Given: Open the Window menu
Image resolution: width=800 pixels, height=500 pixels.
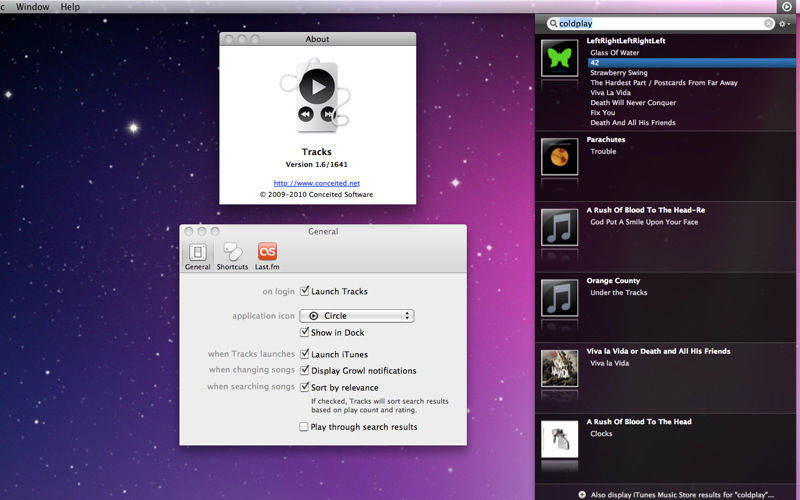Looking at the screenshot, I should [x=33, y=7].
